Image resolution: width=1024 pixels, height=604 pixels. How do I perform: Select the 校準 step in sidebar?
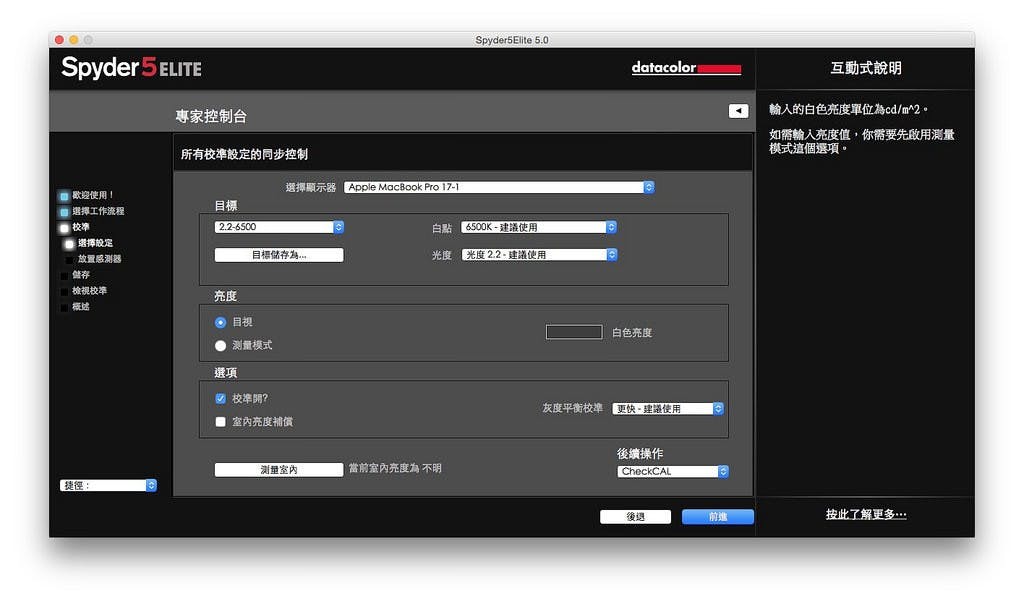click(x=81, y=227)
